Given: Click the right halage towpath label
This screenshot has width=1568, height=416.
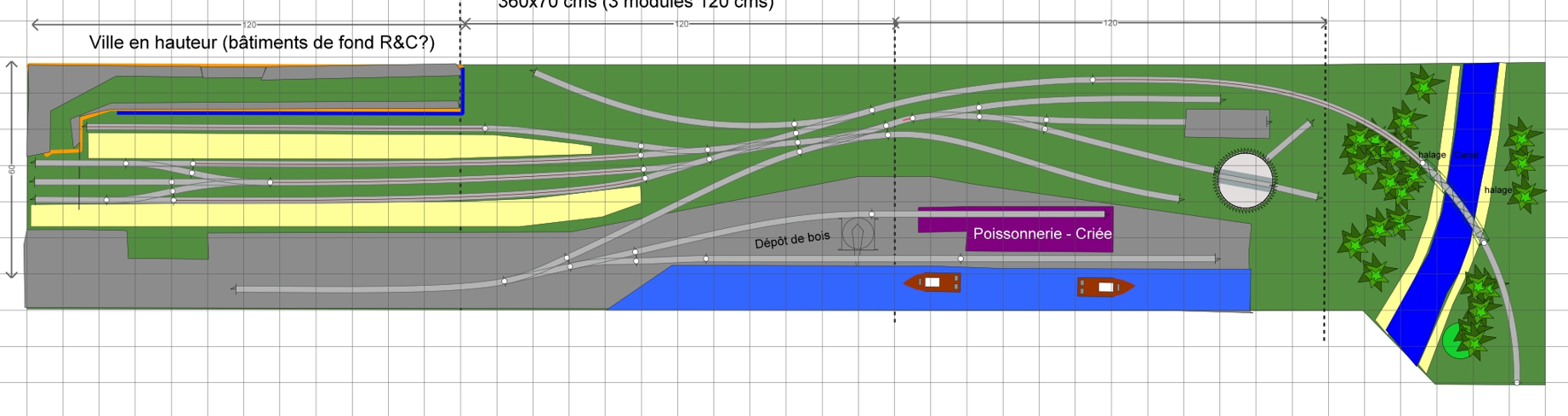Looking at the screenshot, I should (1498, 190).
